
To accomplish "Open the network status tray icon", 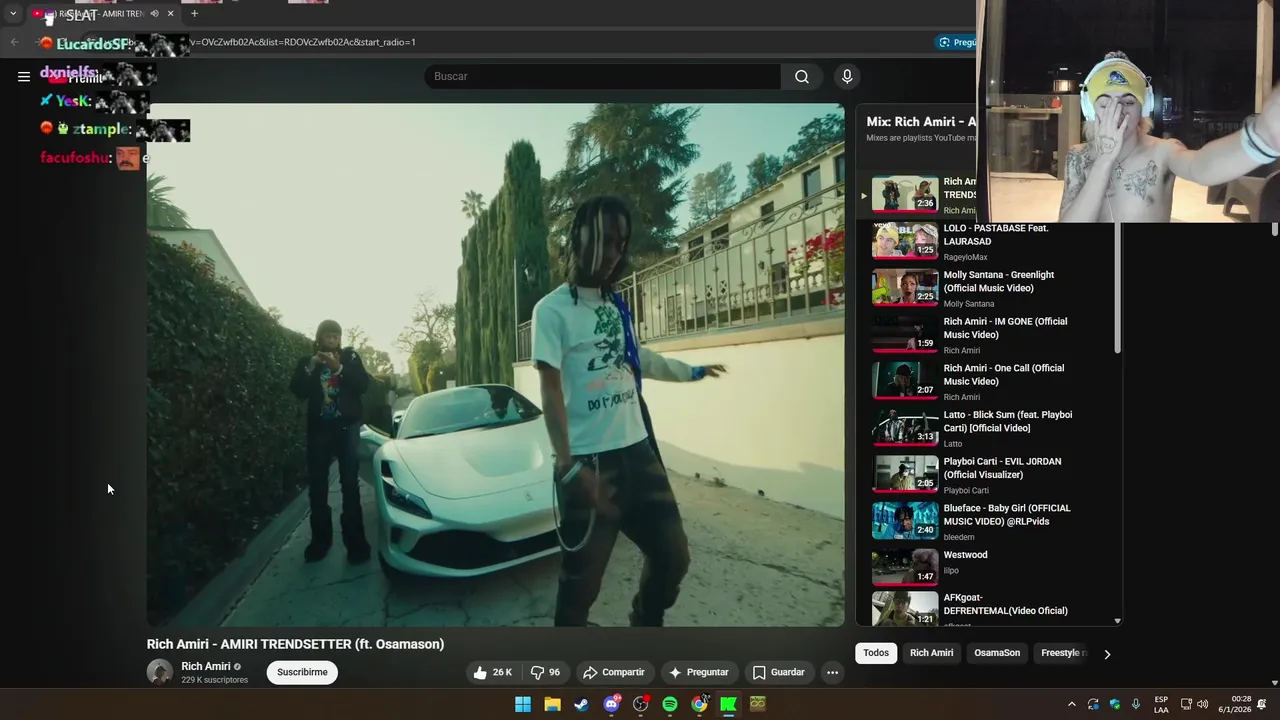I will pos(1186,704).
